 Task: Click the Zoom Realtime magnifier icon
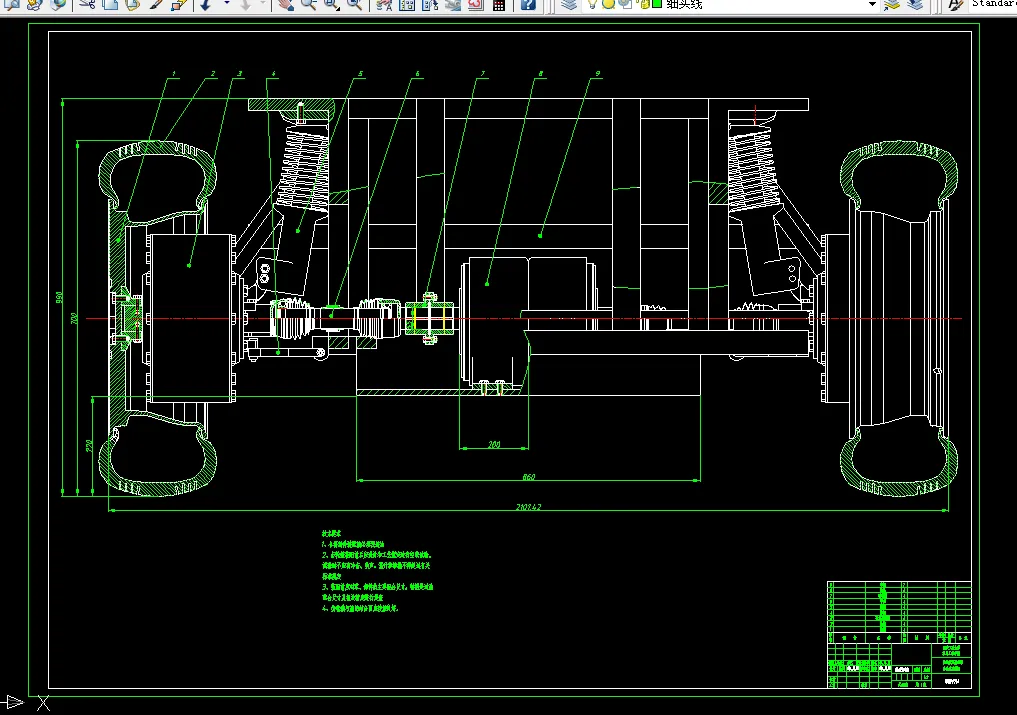[x=309, y=4]
